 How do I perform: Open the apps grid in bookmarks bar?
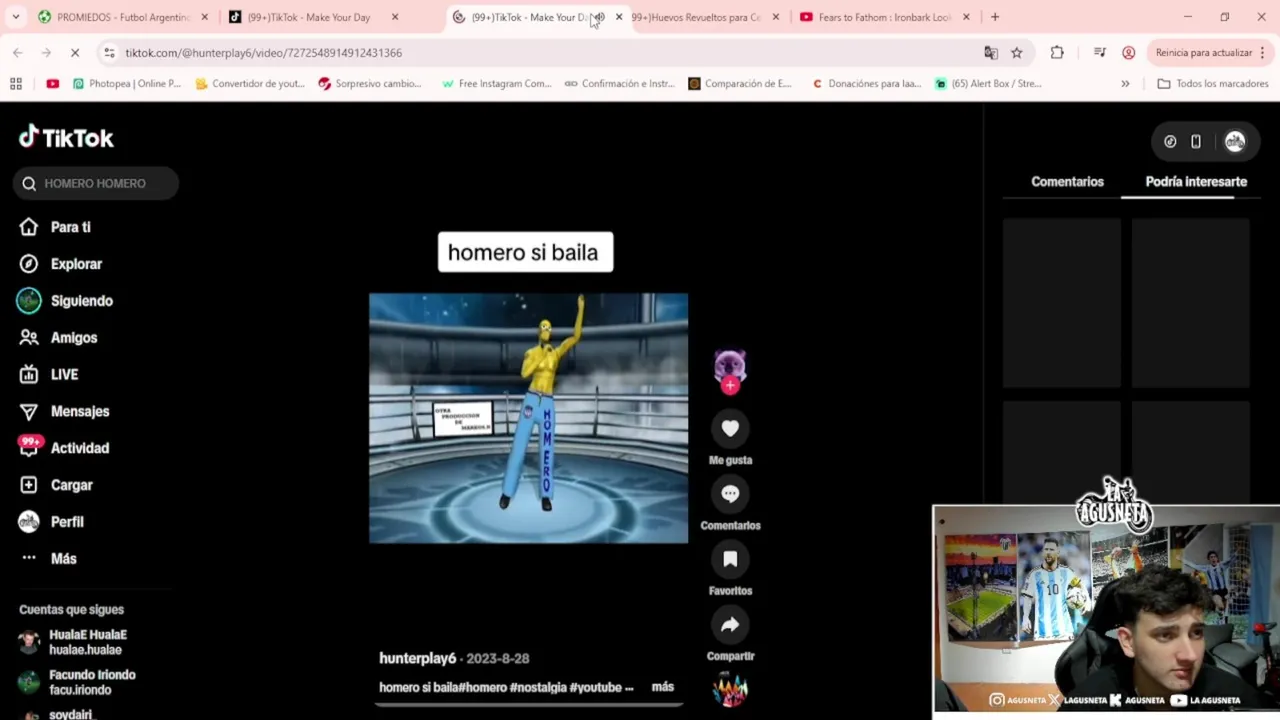pyautogui.click(x=15, y=84)
